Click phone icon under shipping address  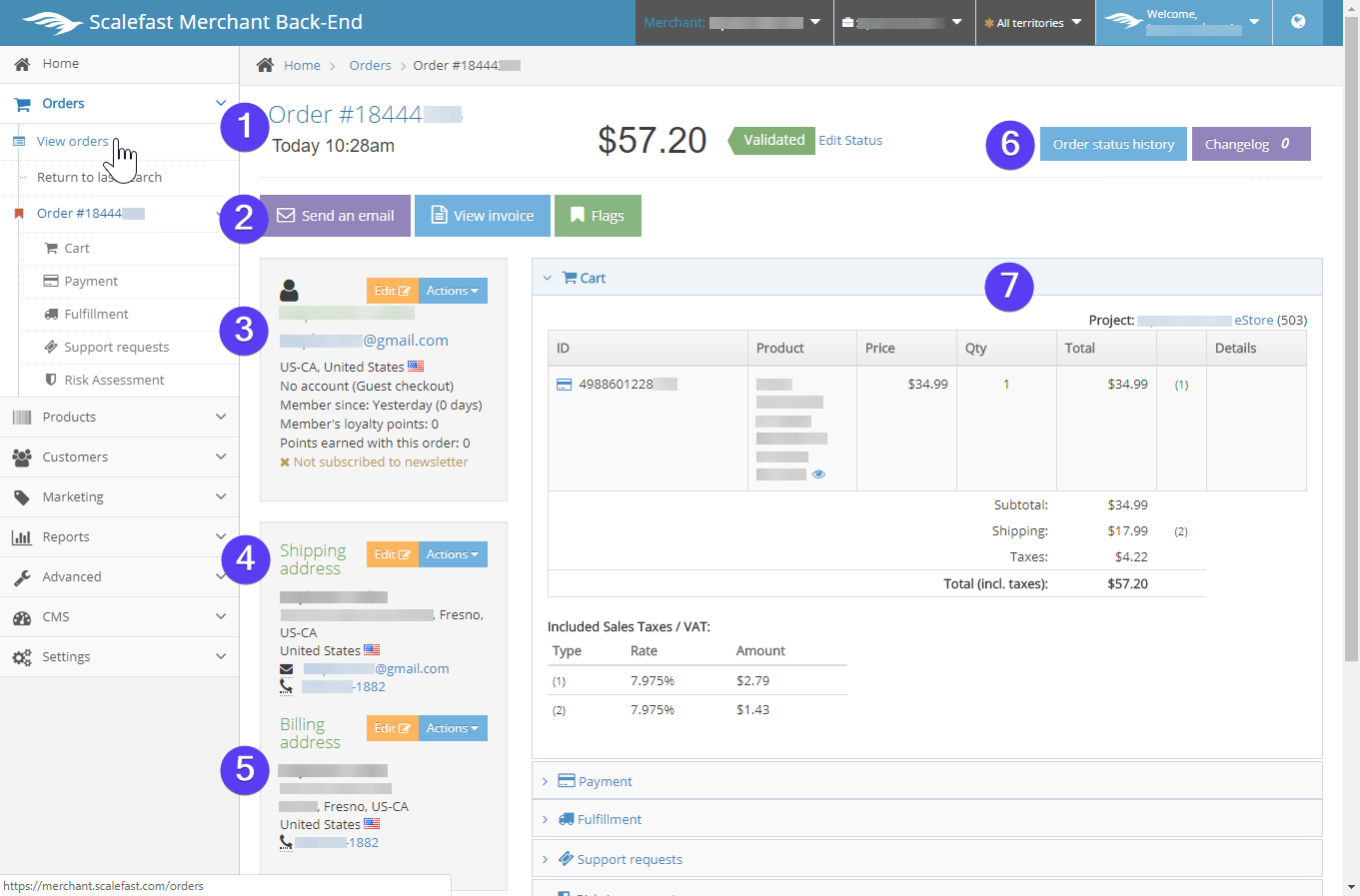[287, 687]
